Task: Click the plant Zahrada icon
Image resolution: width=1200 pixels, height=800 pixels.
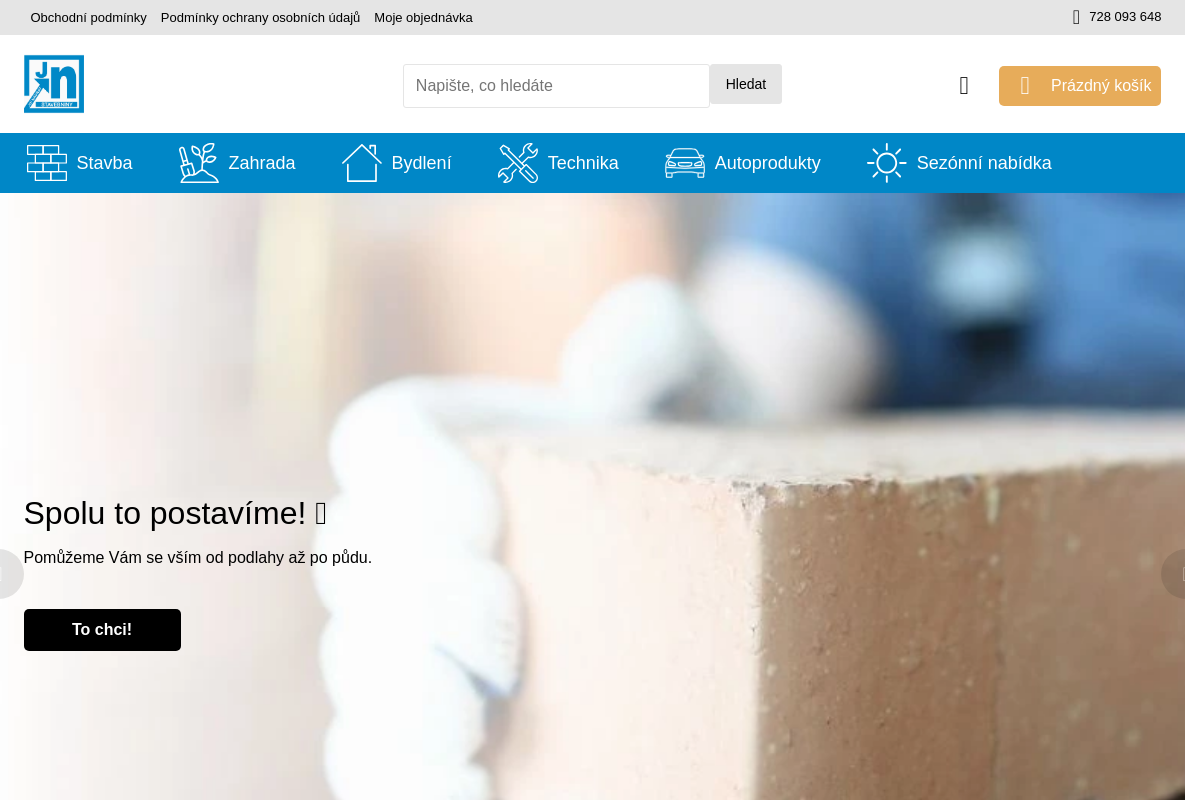Action: click(x=199, y=163)
